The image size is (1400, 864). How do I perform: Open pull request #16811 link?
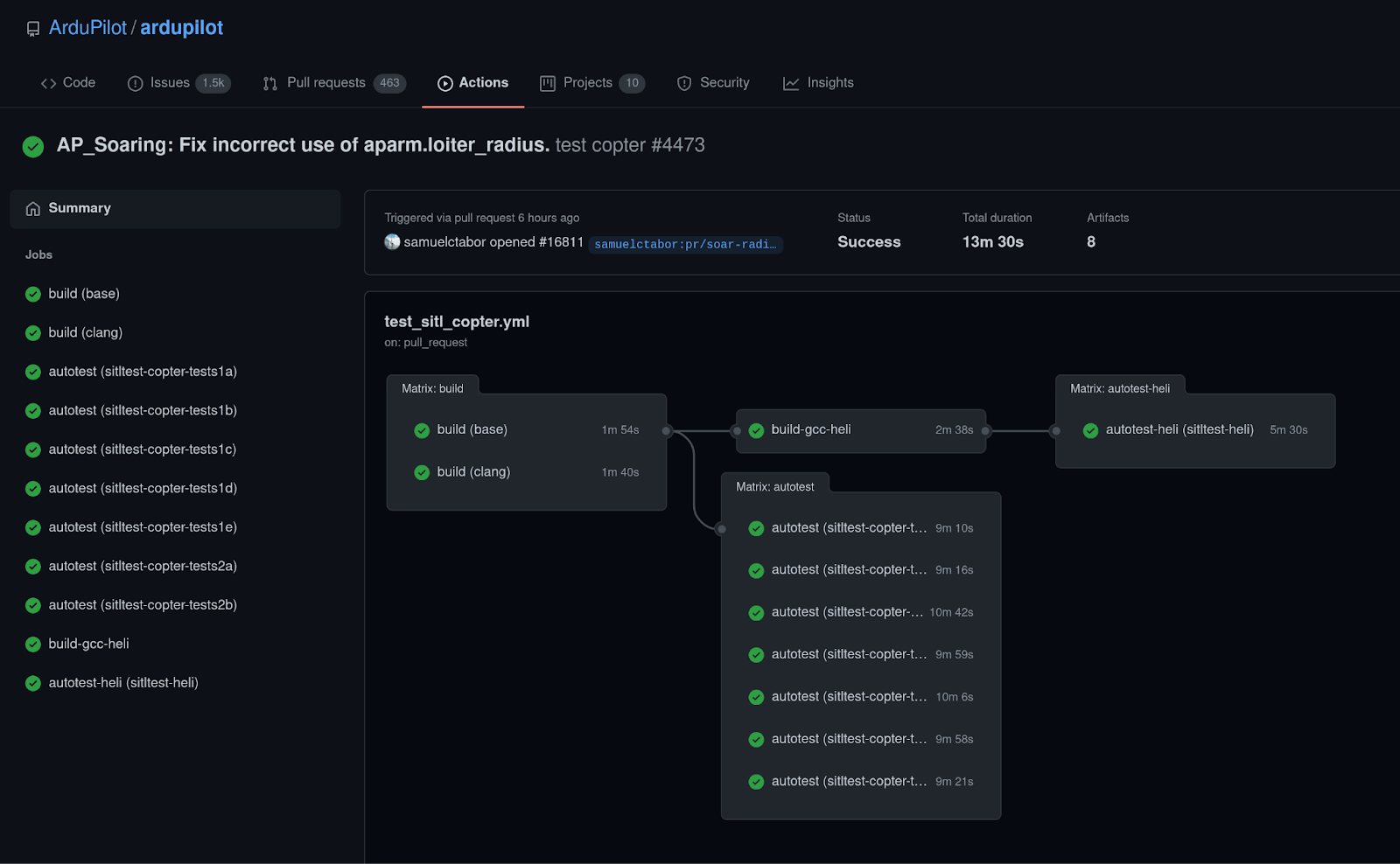tap(561, 242)
